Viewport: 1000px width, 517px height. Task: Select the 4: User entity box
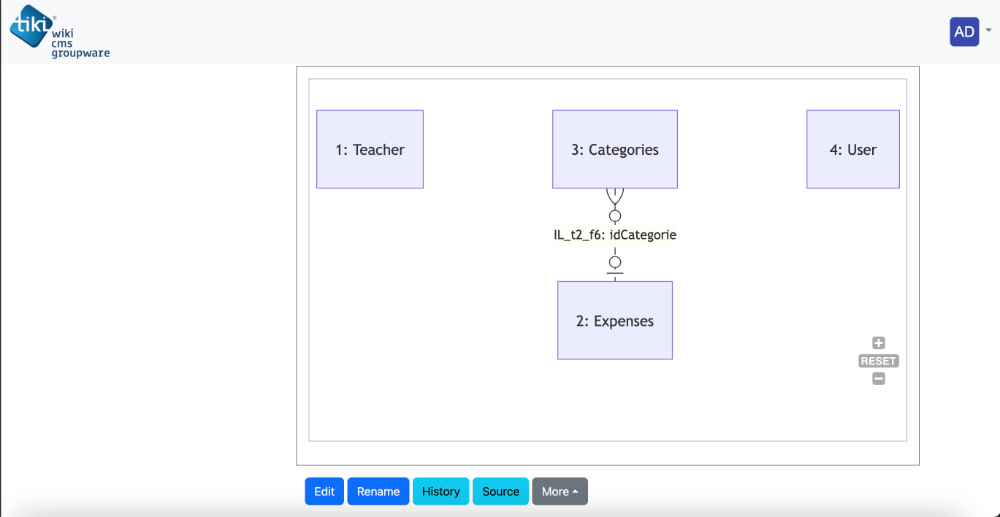pyautogui.click(x=853, y=149)
